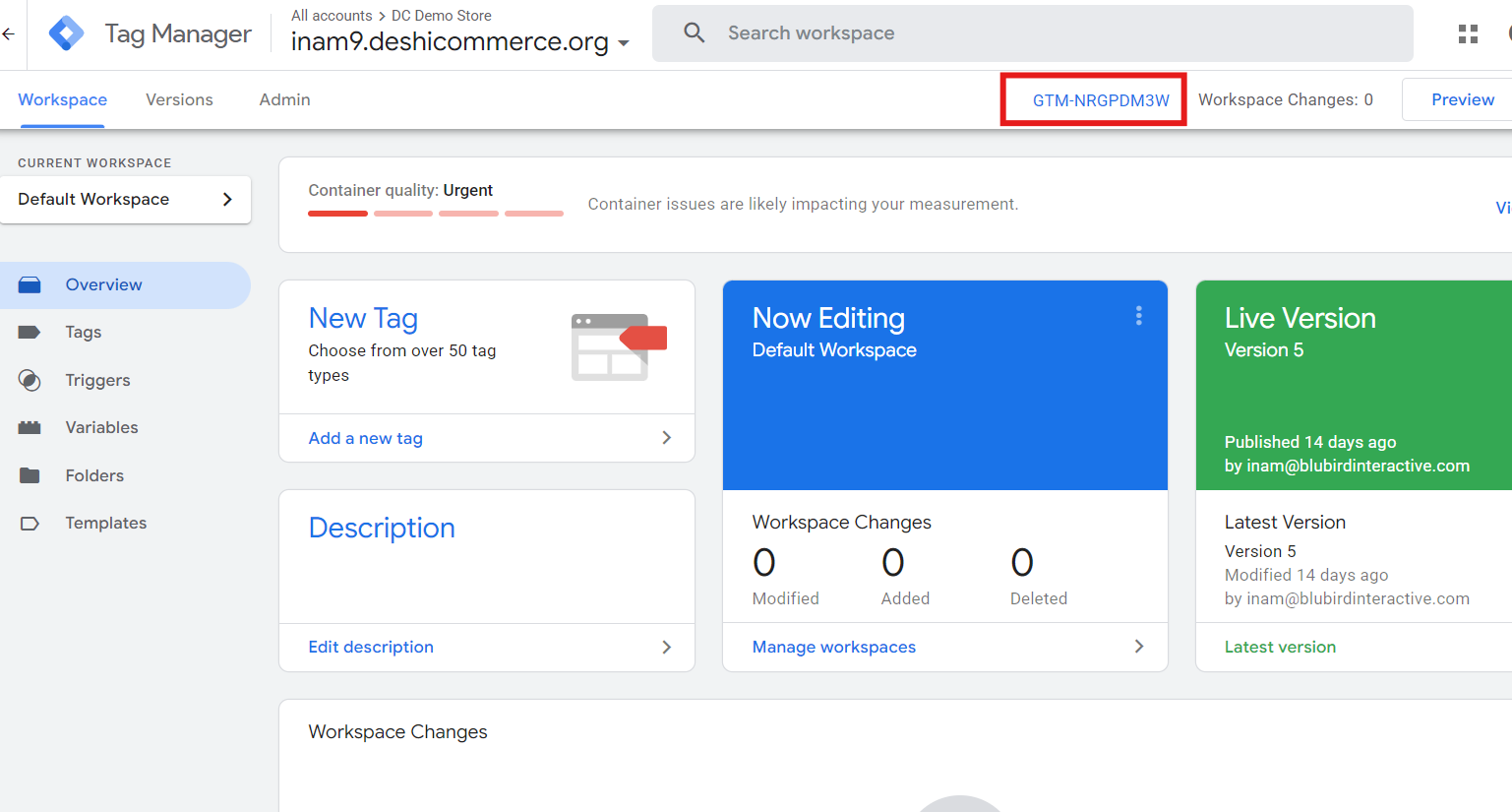
Task: Click the Edit description link
Action: pyautogui.click(x=371, y=647)
